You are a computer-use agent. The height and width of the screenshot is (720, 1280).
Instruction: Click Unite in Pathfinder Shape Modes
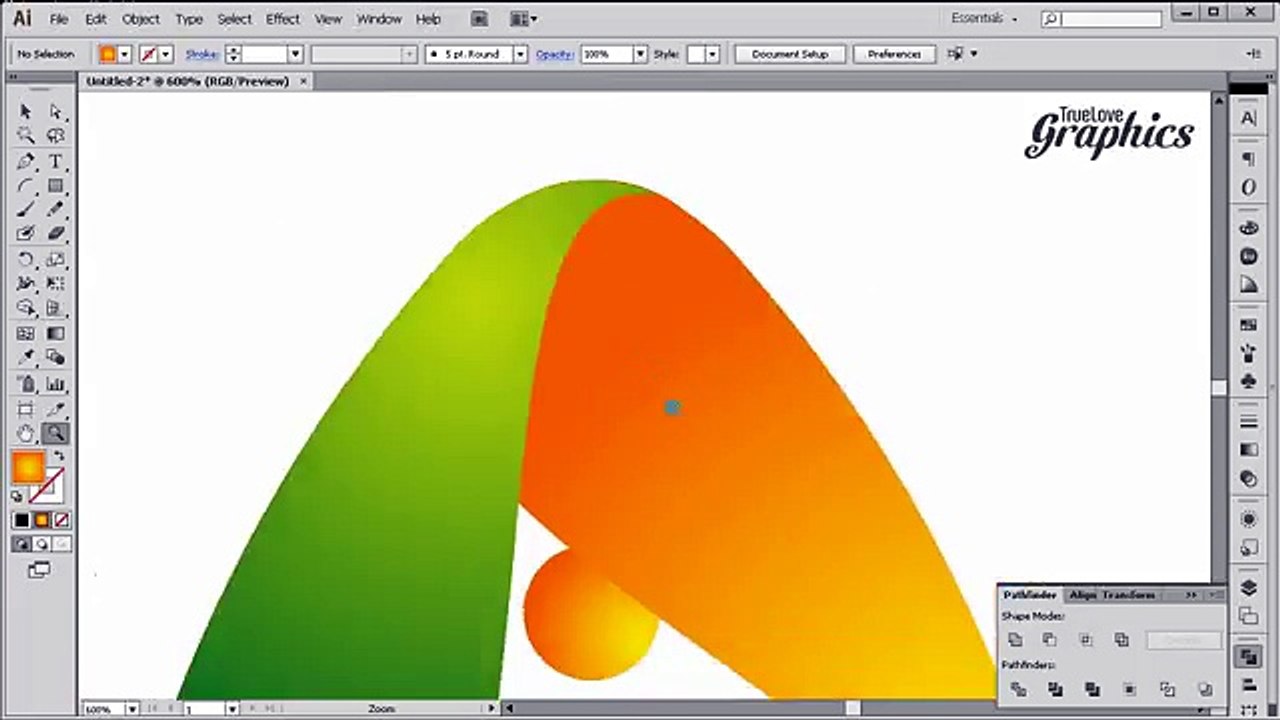[1016, 640]
